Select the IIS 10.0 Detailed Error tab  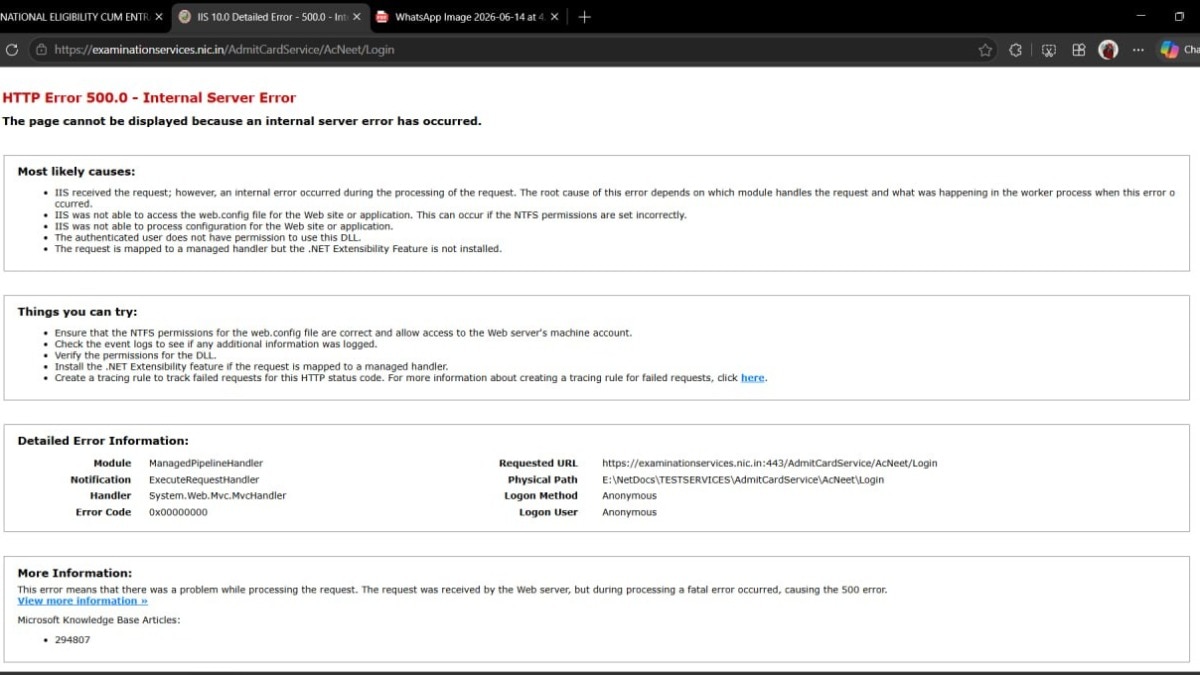click(270, 17)
